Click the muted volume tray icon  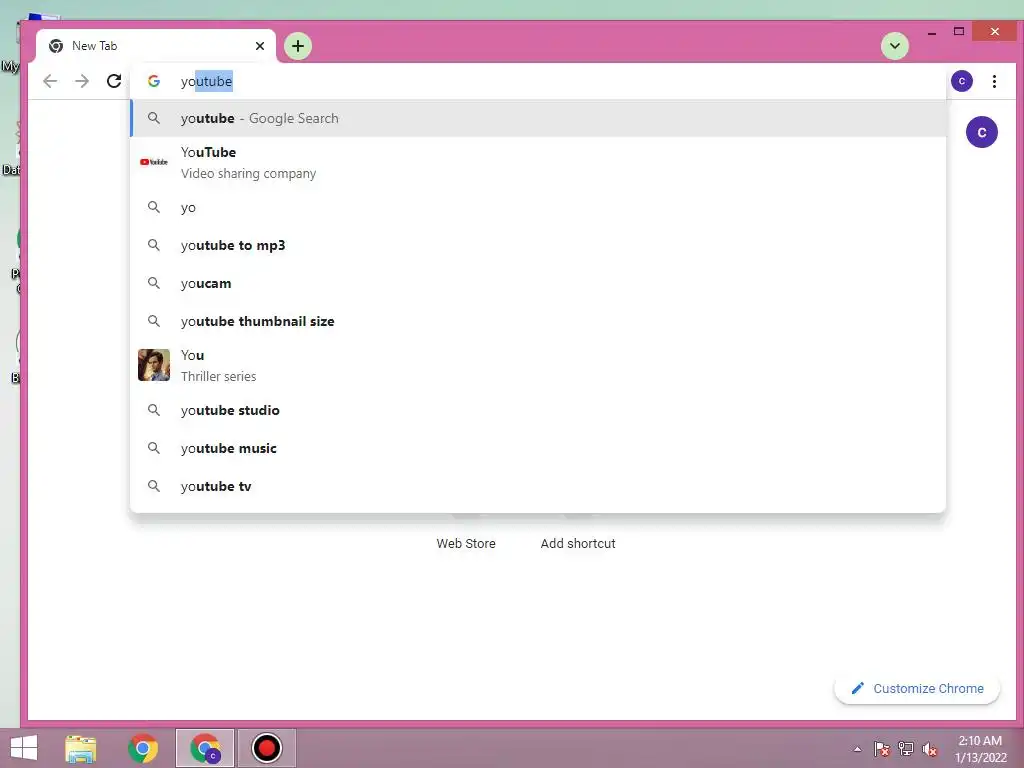[930, 749]
